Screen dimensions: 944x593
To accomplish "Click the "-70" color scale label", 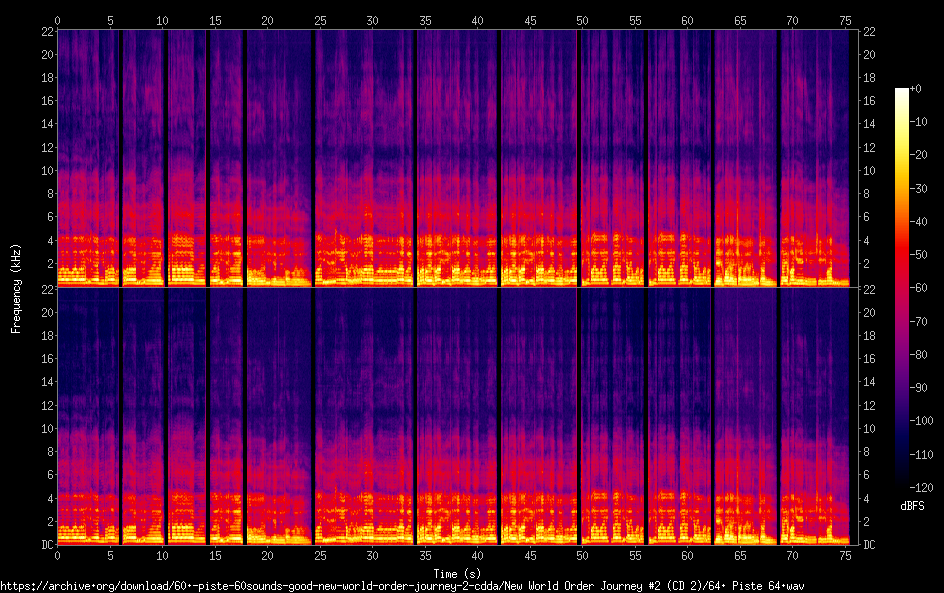I will click(918, 321).
